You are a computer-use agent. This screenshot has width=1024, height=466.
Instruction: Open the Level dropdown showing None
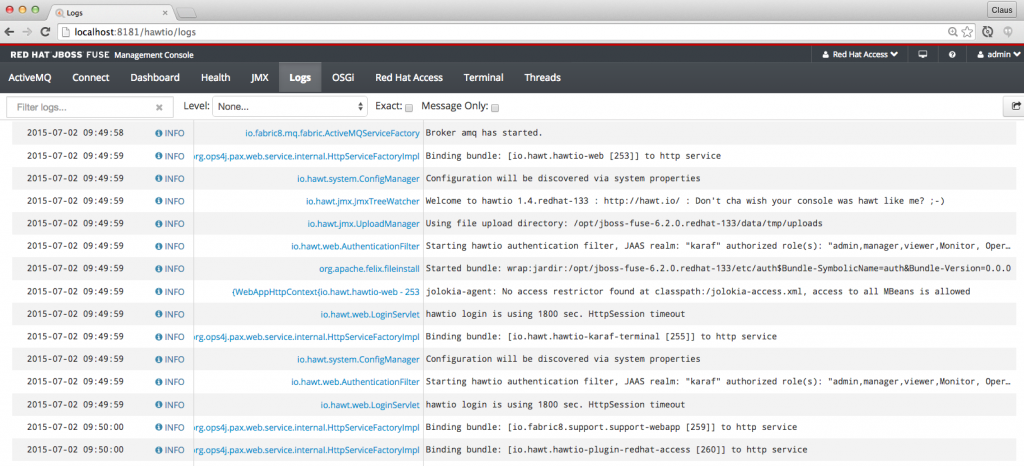pyautogui.click(x=290, y=106)
